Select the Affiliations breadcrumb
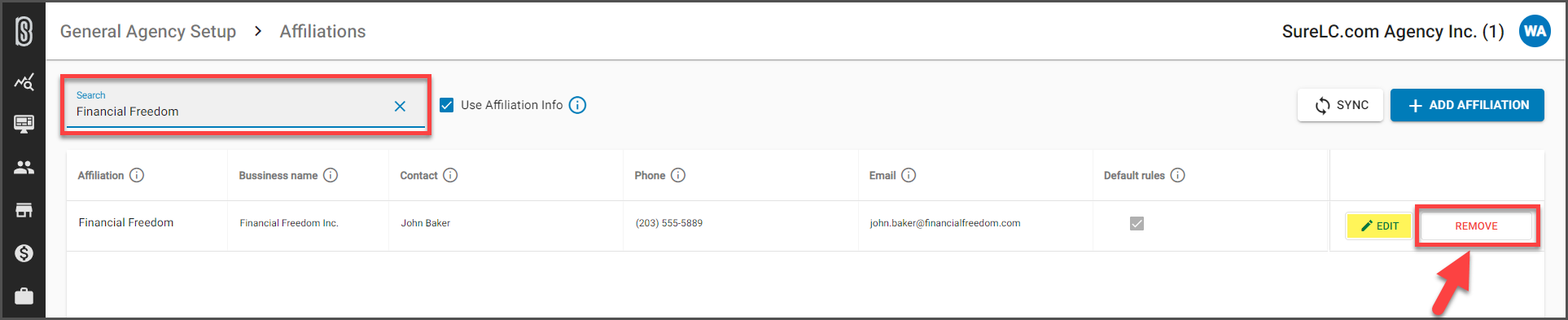 pos(322,32)
